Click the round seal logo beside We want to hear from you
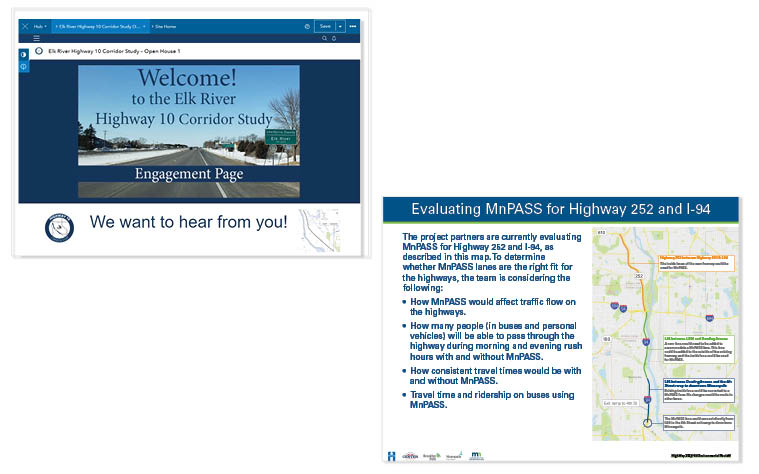 (x=60, y=228)
